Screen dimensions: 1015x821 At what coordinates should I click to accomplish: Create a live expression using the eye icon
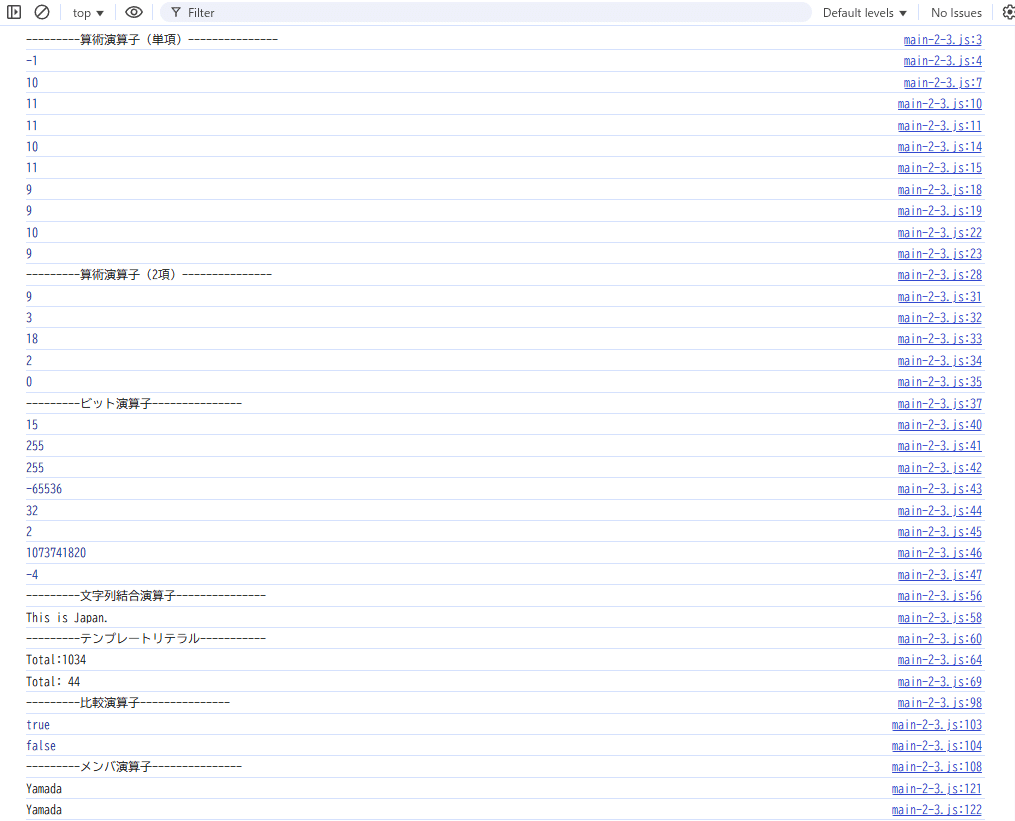pos(133,12)
